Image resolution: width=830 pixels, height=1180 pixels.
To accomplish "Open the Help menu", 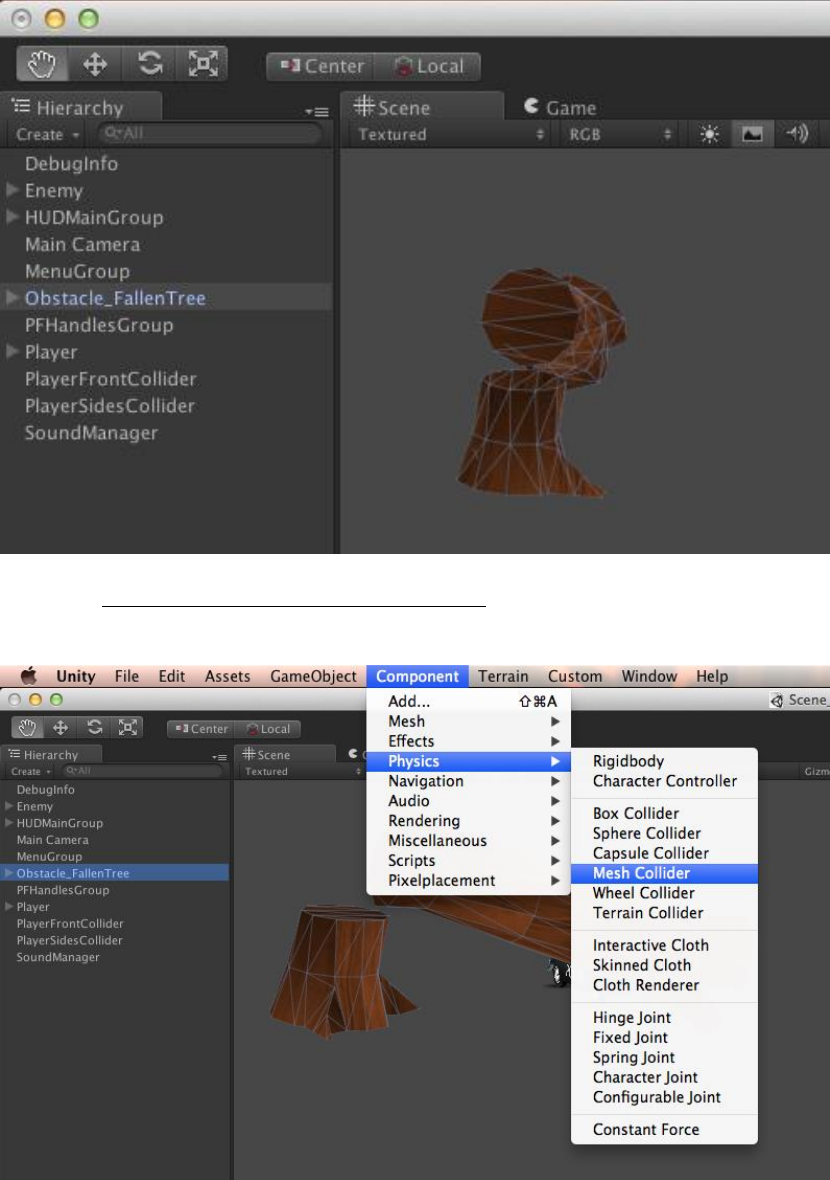I will coord(712,676).
